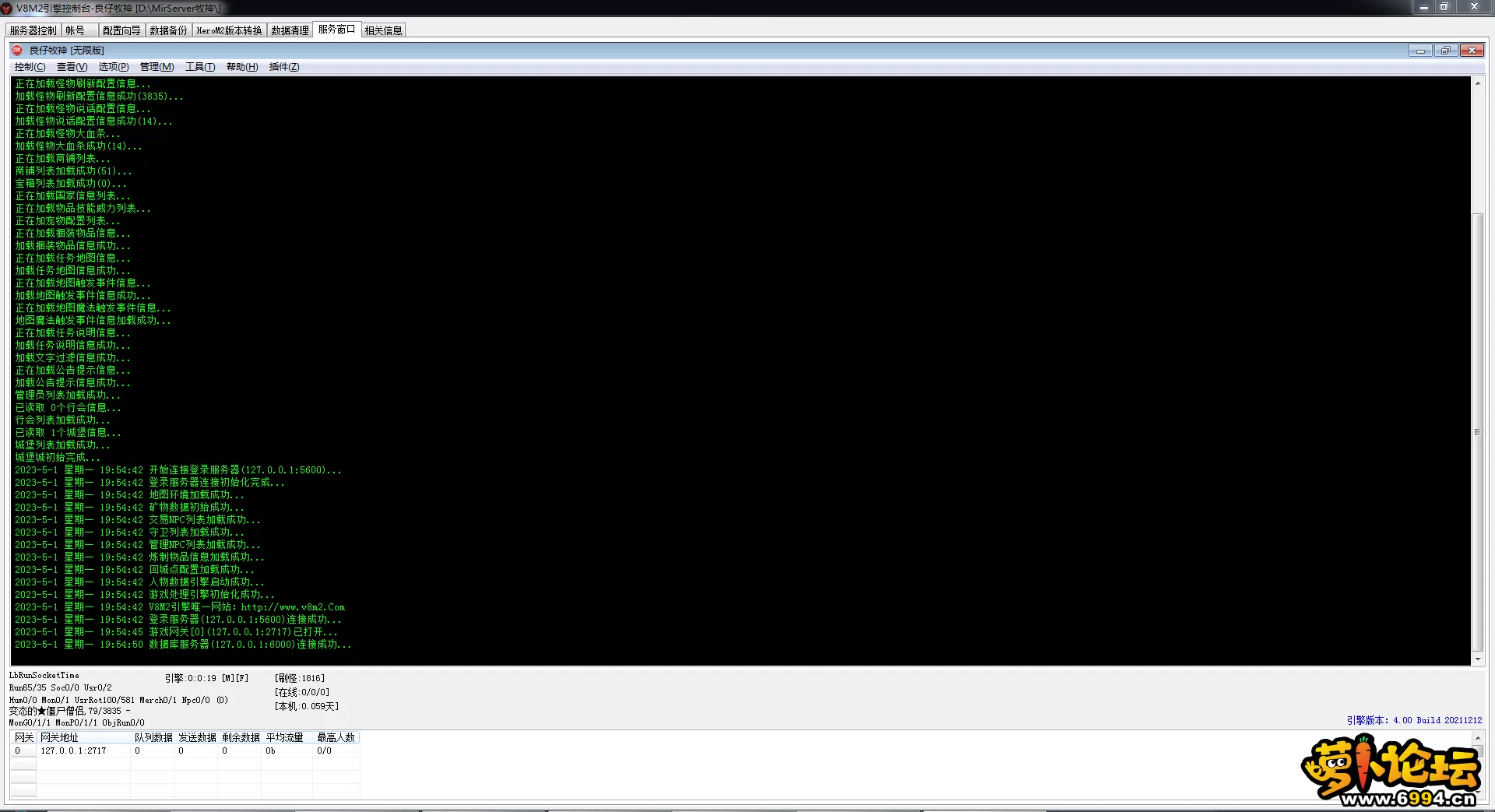Click the 网关地址 column header
The width and height of the screenshot is (1495, 812).
(x=83, y=737)
